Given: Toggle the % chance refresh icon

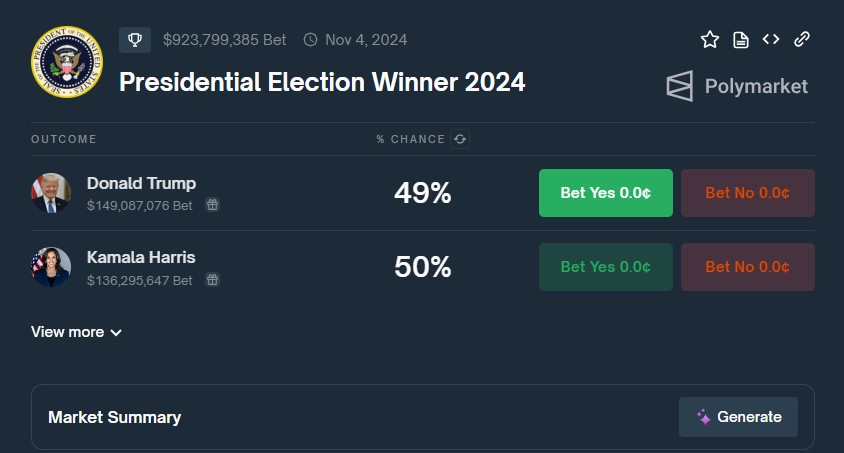Looking at the screenshot, I should tap(460, 139).
